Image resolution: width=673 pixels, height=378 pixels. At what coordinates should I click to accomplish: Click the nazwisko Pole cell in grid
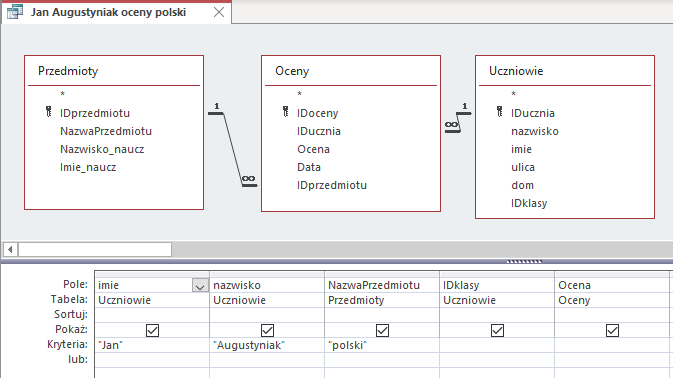pyautogui.click(x=267, y=285)
